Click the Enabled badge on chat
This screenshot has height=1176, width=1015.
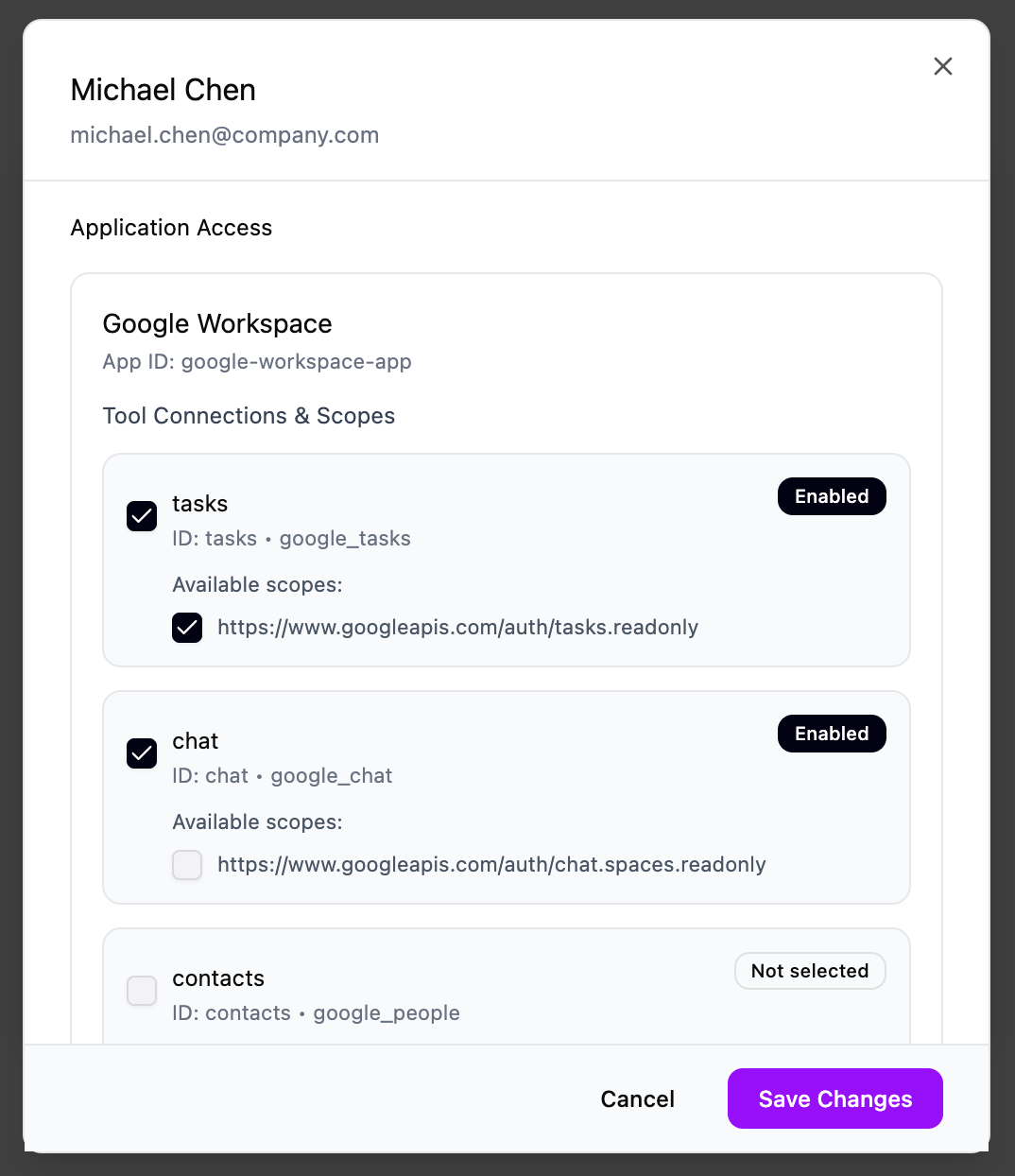[832, 734]
